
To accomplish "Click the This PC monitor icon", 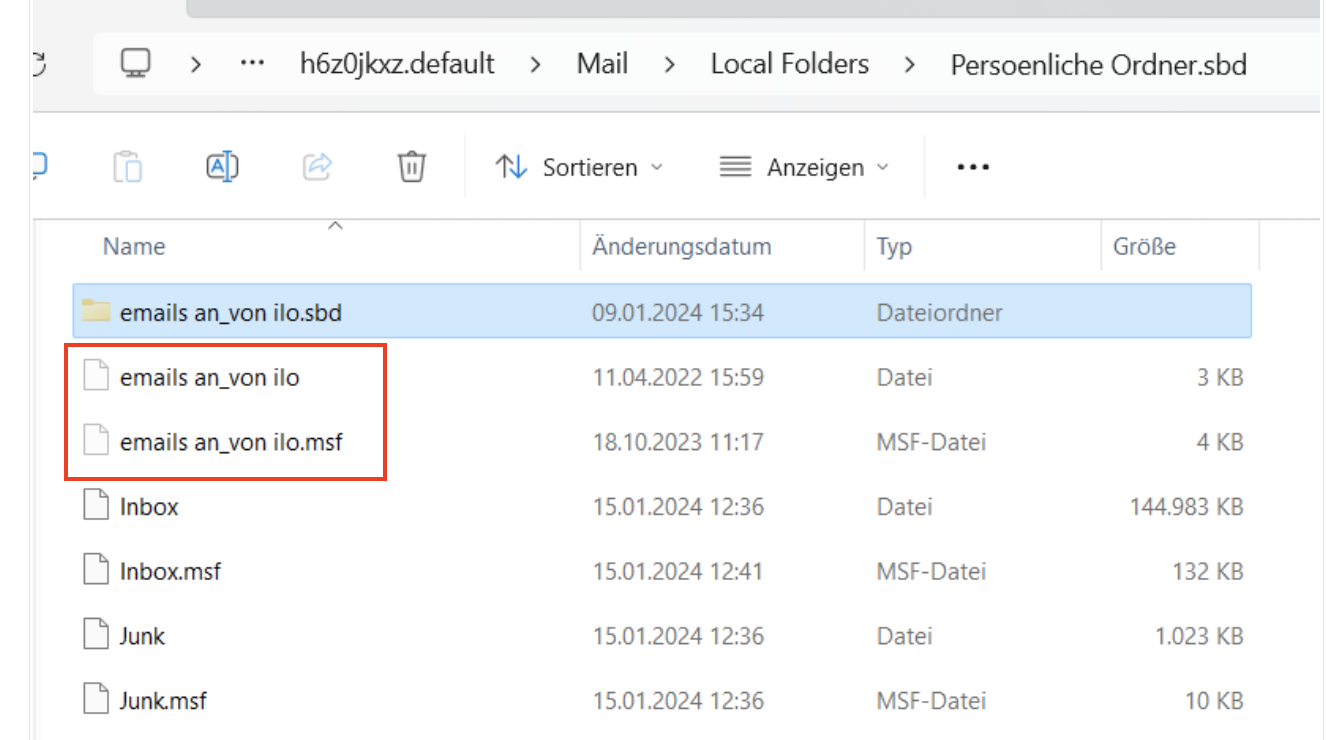I will pyautogui.click(x=135, y=64).
